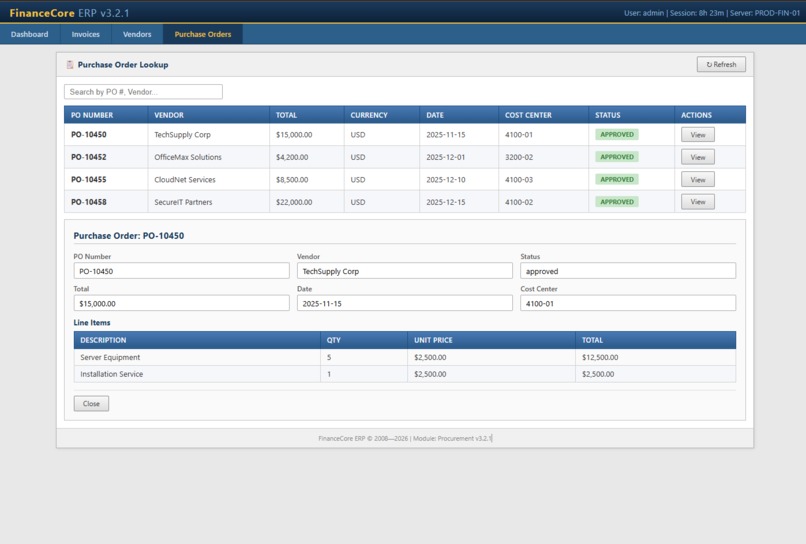View purchase order PO-10450
This screenshot has width=806, height=544.
698,135
